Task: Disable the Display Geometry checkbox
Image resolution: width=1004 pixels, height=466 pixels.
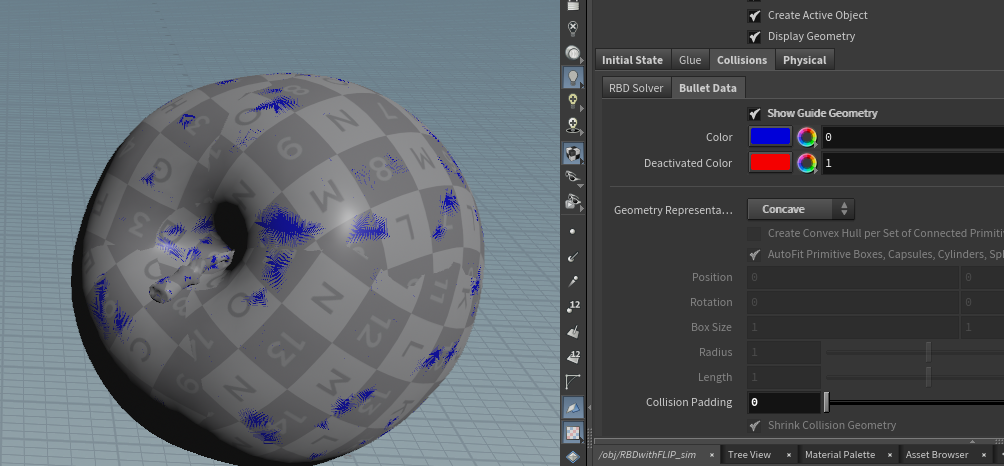Action: tap(755, 36)
